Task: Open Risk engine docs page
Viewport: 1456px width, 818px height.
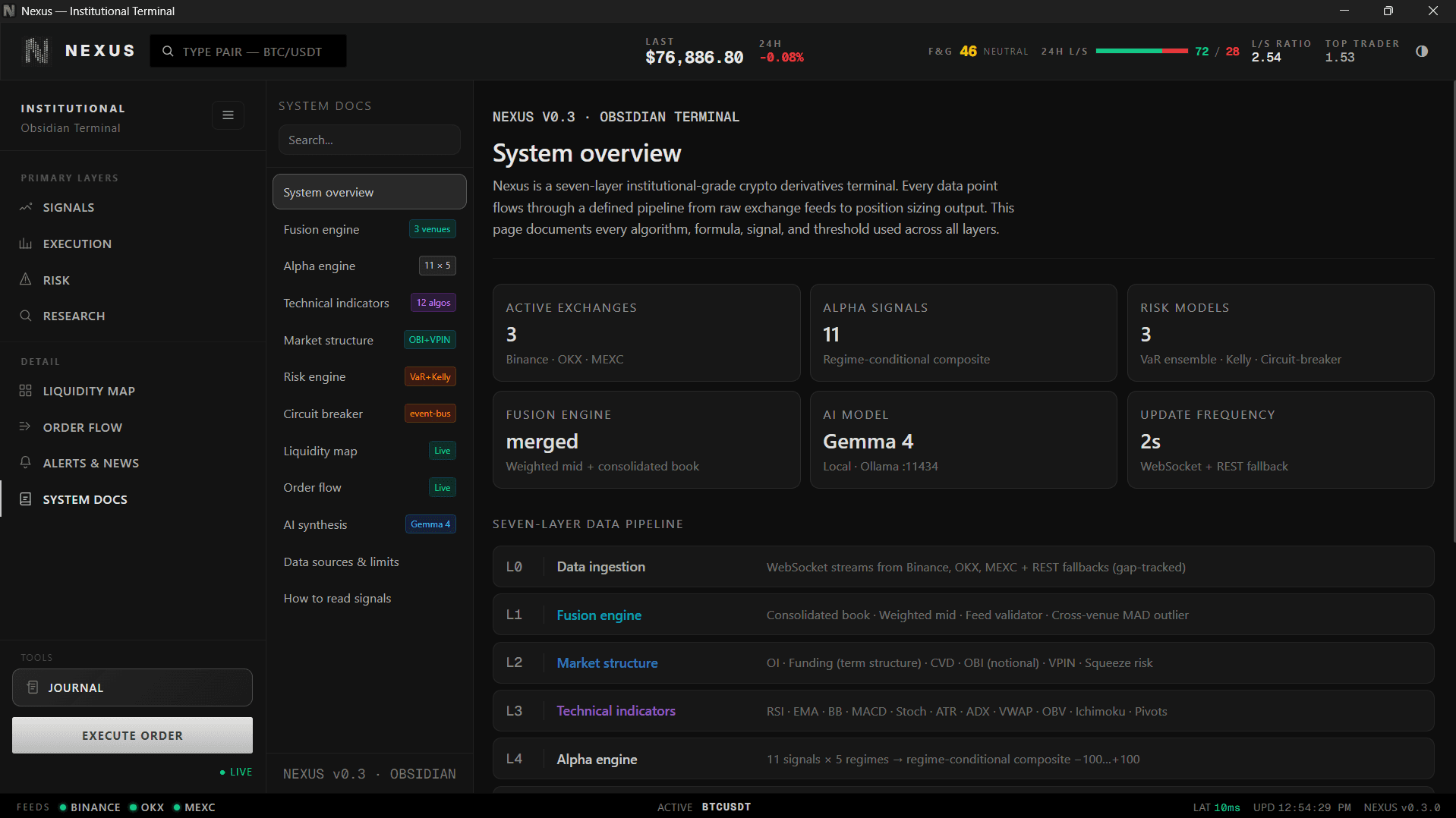Action: pos(370,376)
